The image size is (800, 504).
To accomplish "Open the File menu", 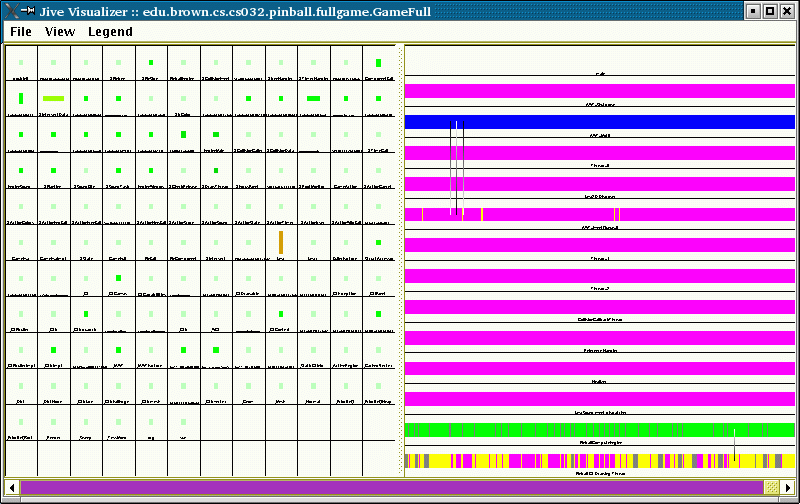I will click(x=21, y=32).
